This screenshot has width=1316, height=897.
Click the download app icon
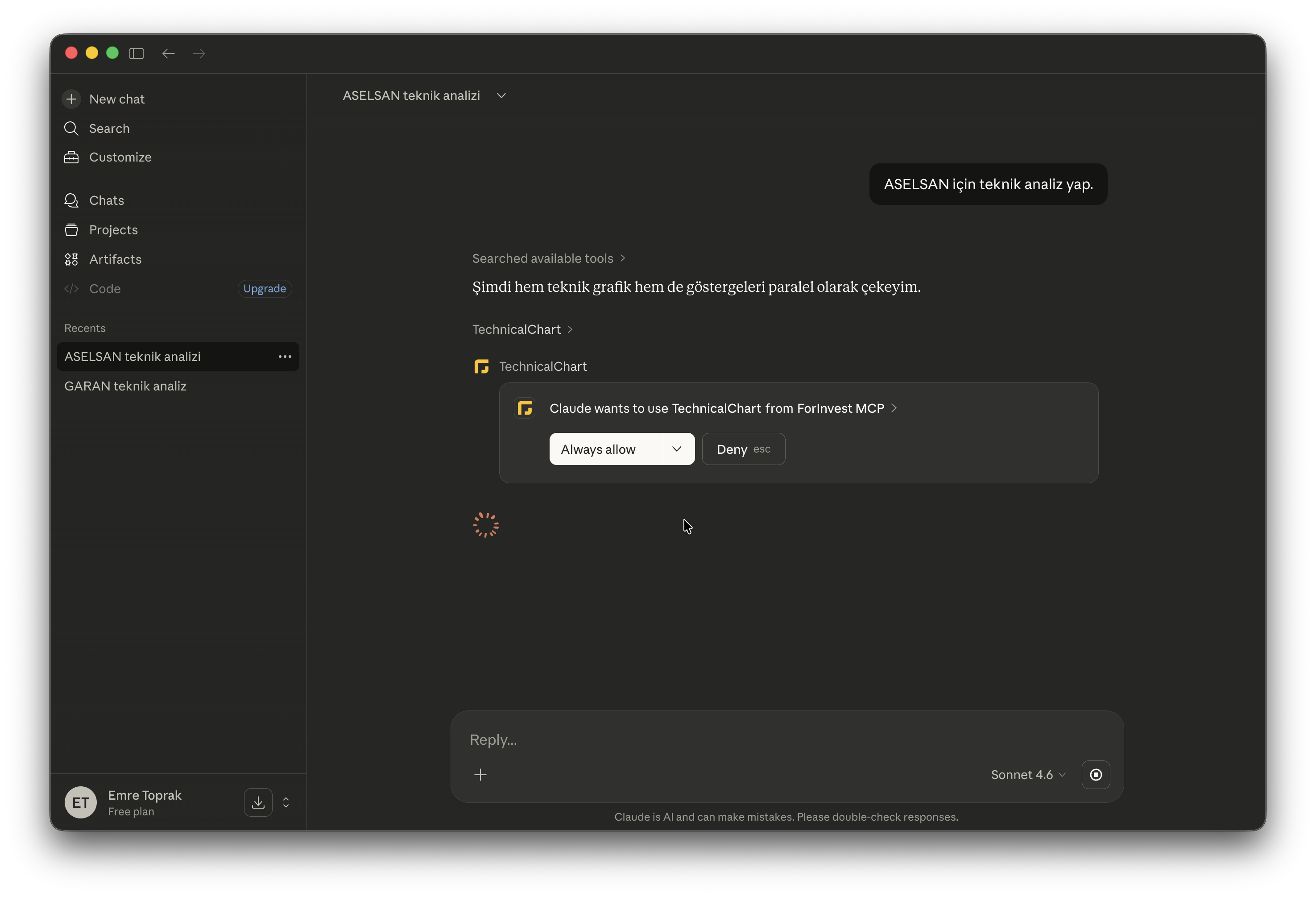pyautogui.click(x=258, y=802)
